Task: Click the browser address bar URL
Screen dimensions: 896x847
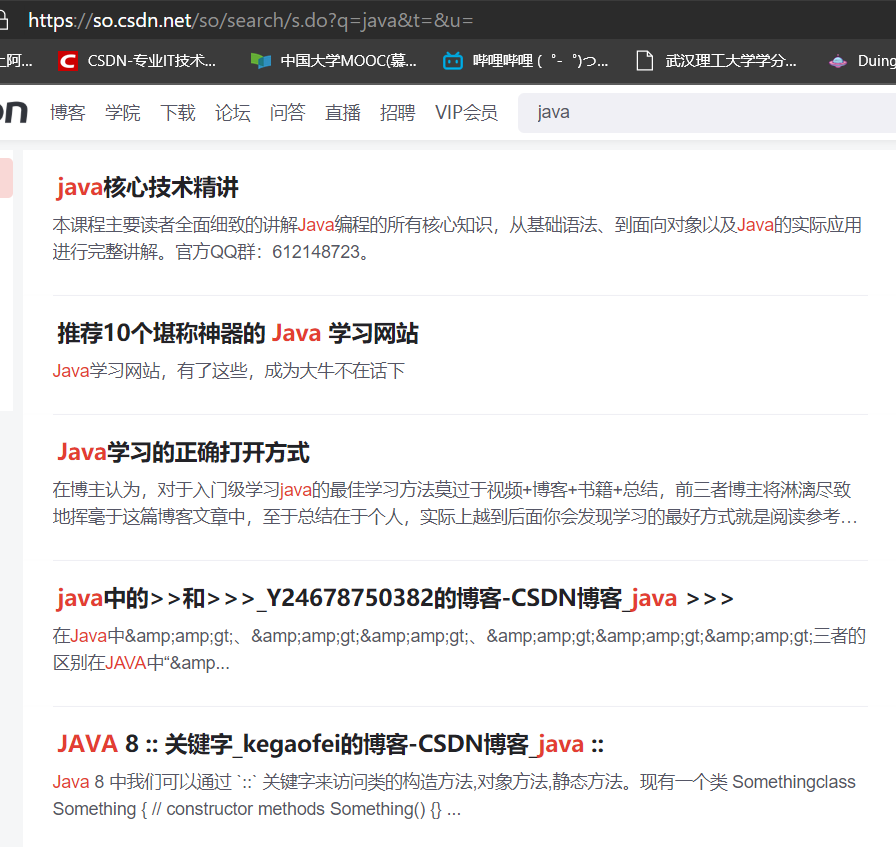Action: click(x=250, y=21)
